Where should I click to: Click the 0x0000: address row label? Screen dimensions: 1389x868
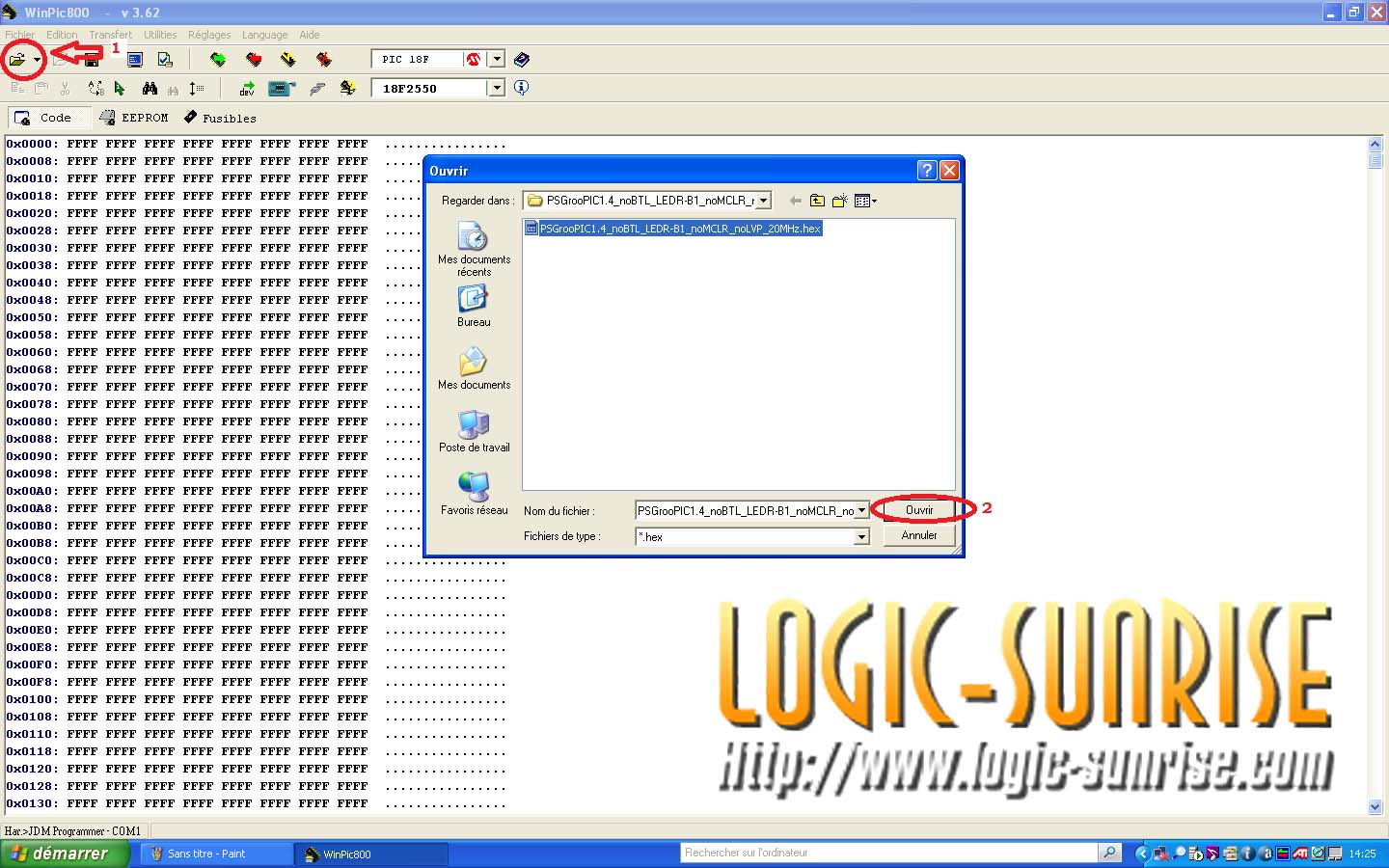click(33, 144)
